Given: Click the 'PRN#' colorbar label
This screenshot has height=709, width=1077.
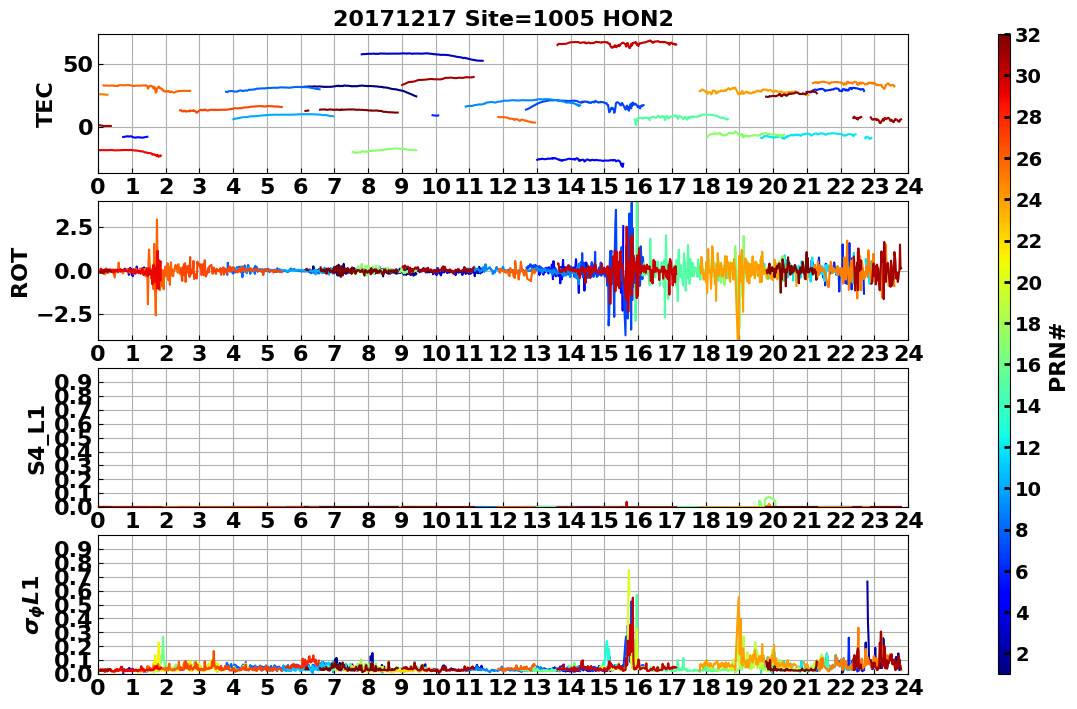Looking at the screenshot, I should (1058, 357).
